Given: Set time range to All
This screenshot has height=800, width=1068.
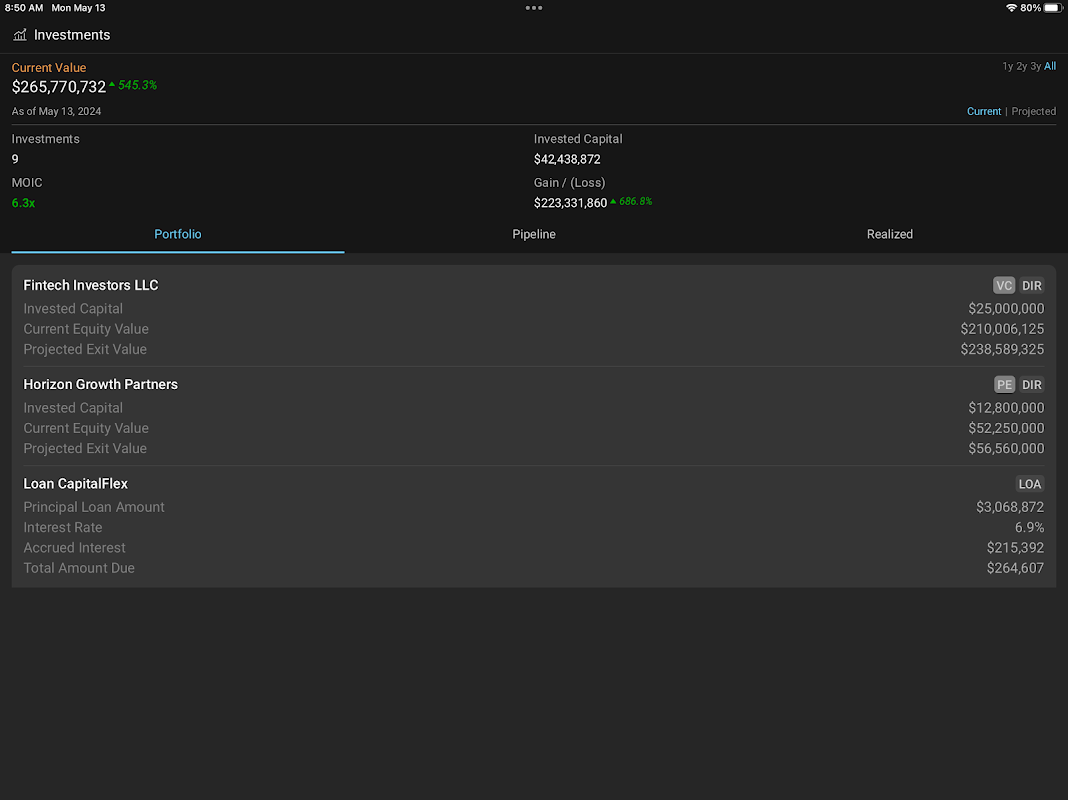Looking at the screenshot, I should [x=1050, y=66].
